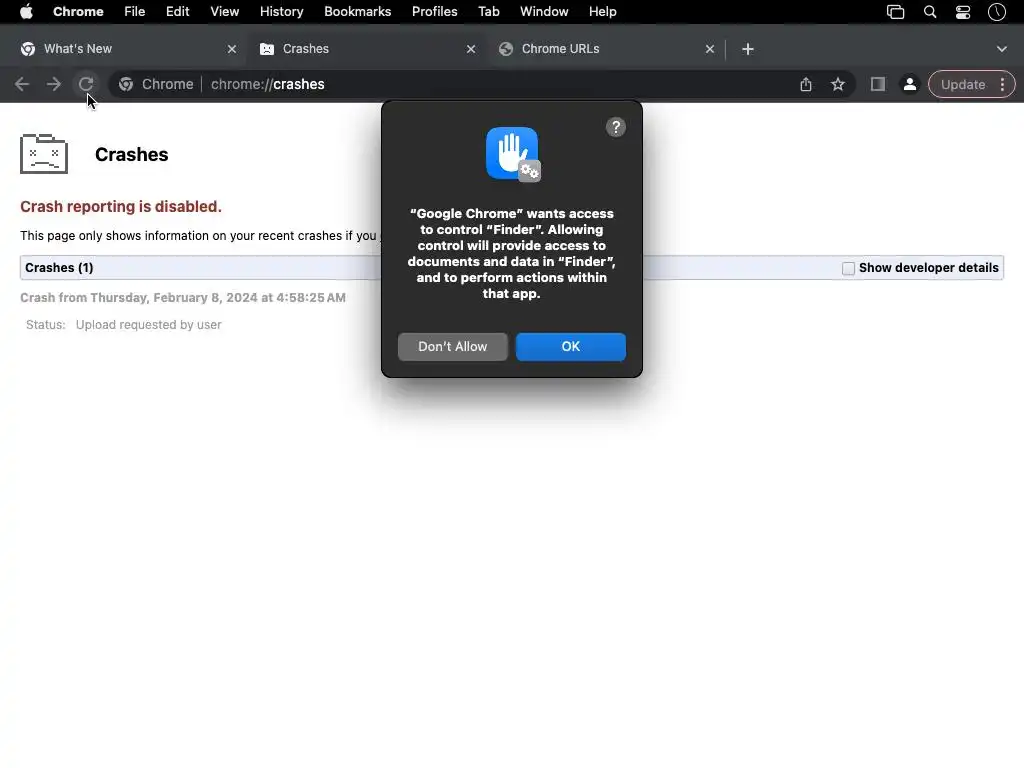This screenshot has width=1024, height=768.
Task: Open the History menu
Action: [x=281, y=12]
